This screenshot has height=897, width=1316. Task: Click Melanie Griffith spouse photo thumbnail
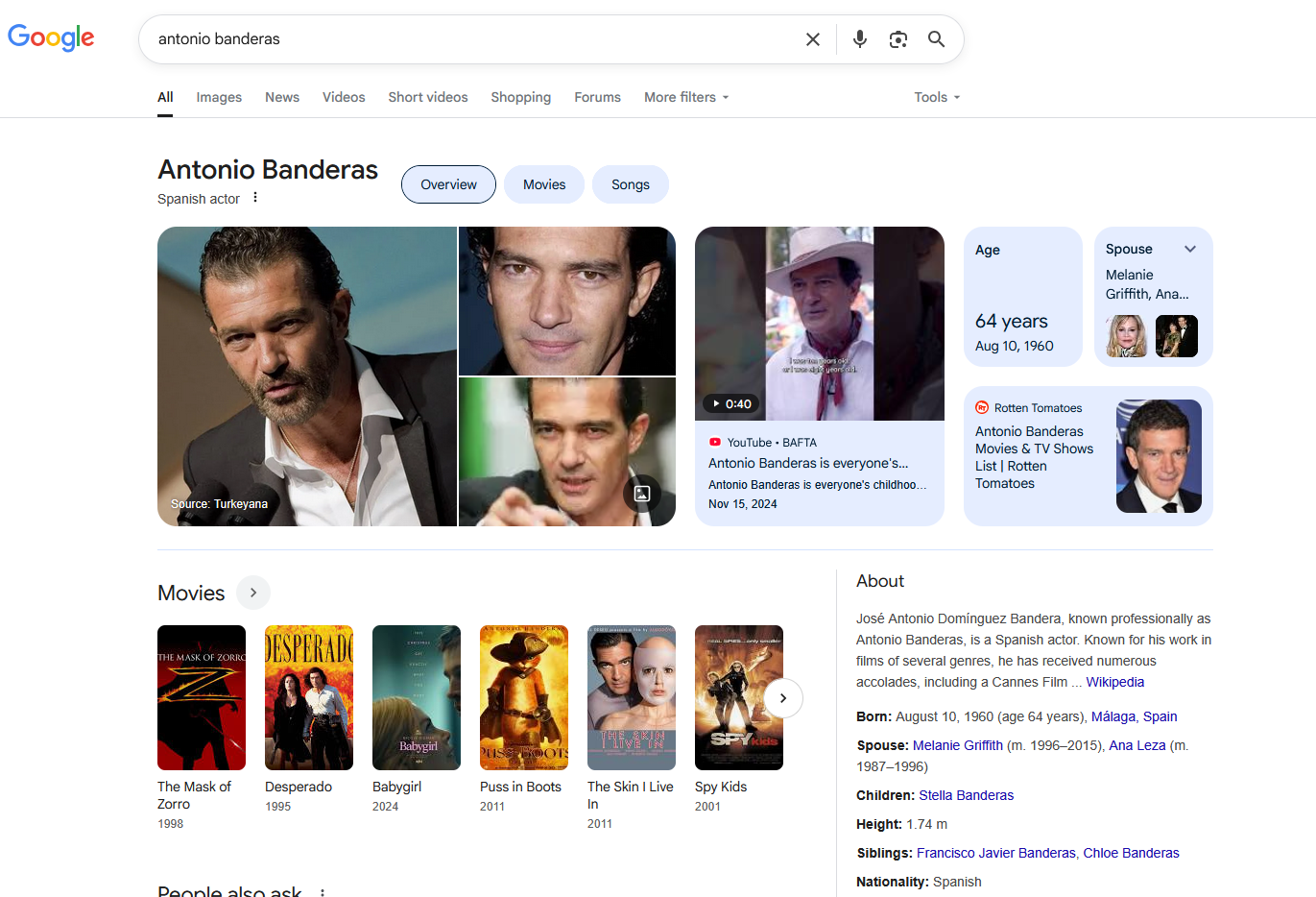pos(1127,336)
